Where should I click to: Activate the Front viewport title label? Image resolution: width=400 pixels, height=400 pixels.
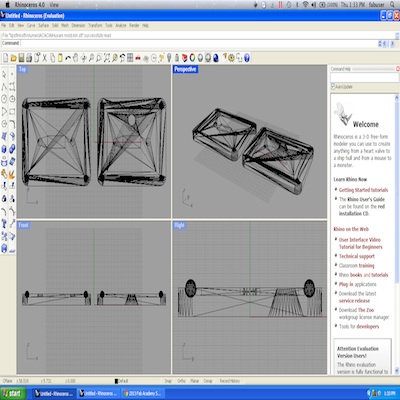coord(23,225)
